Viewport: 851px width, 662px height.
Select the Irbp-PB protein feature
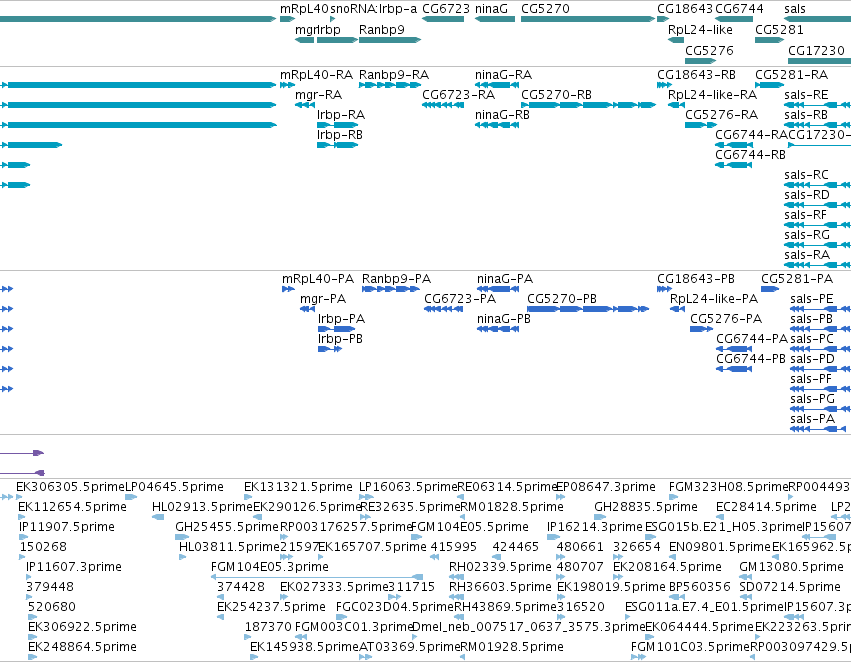[x=330, y=349]
